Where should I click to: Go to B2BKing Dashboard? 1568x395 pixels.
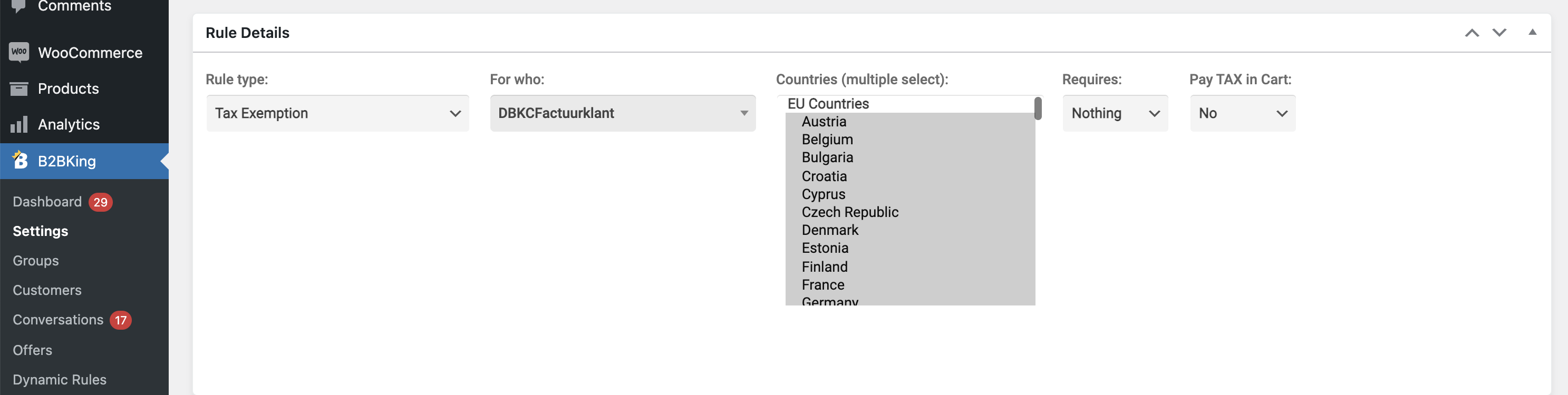click(47, 202)
